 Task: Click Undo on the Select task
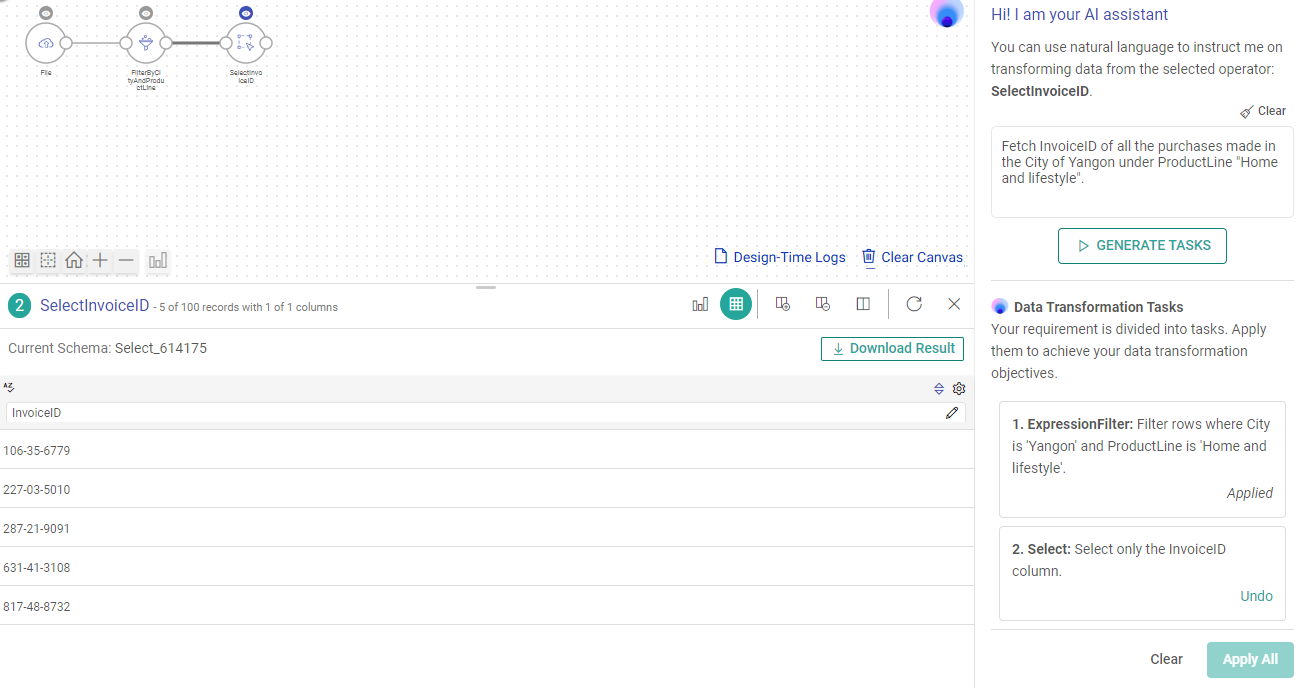click(x=1256, y=595)
